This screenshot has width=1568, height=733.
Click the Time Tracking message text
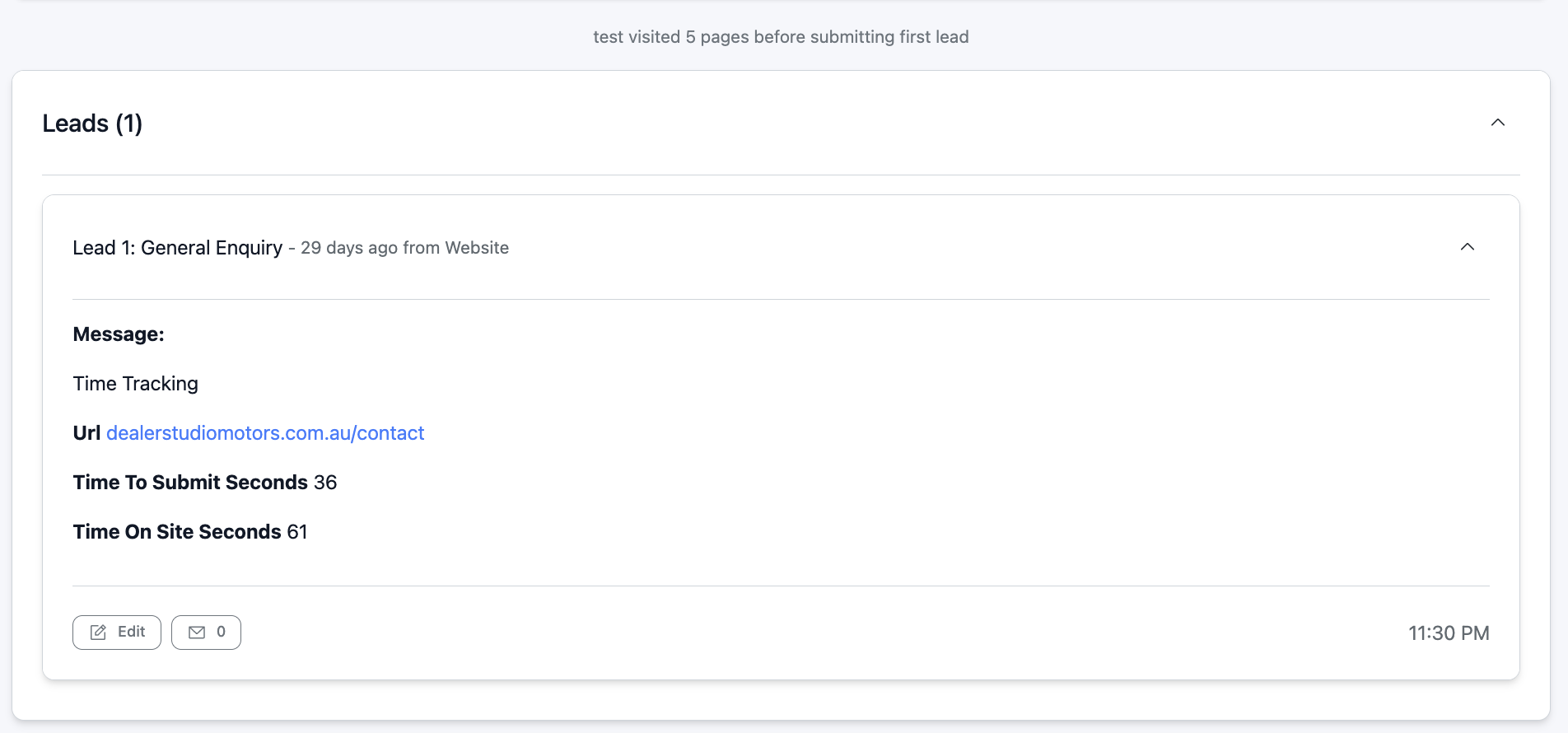(135, 384)
